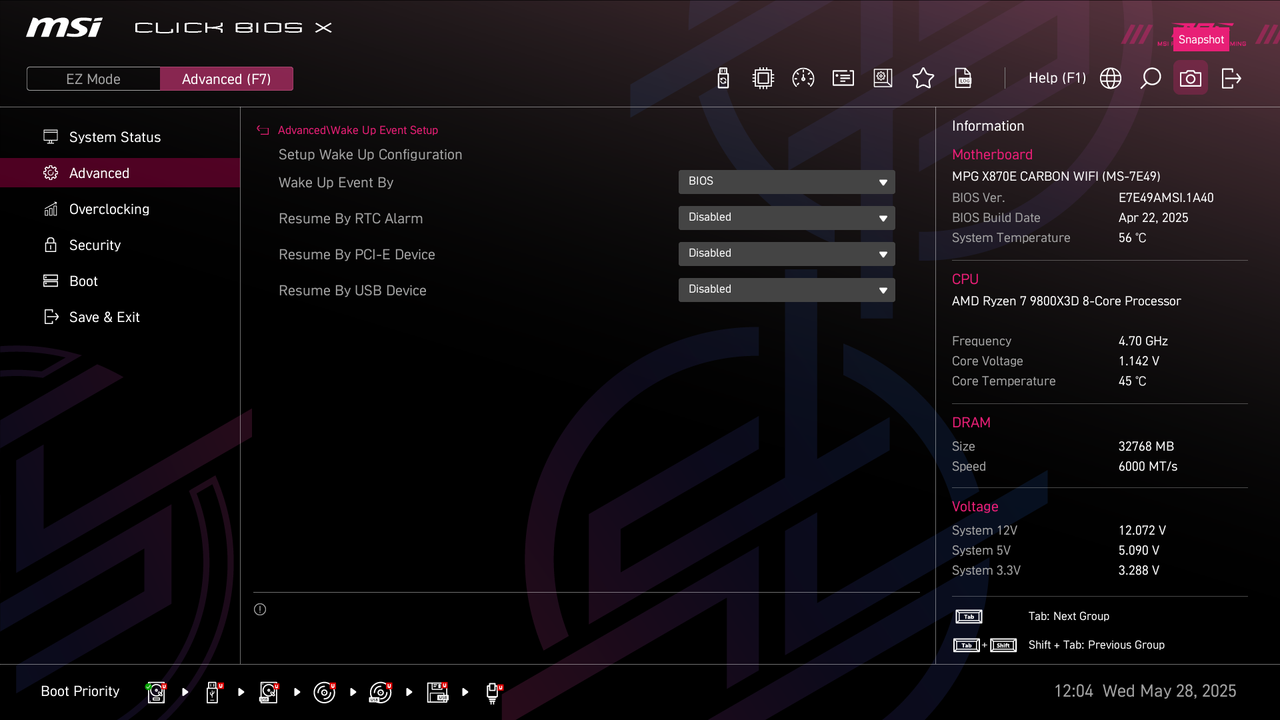Click the 6000 MT/s DRAM speed value
This screenshot has width=1280, height=720.
click(x=1148, y=467)
